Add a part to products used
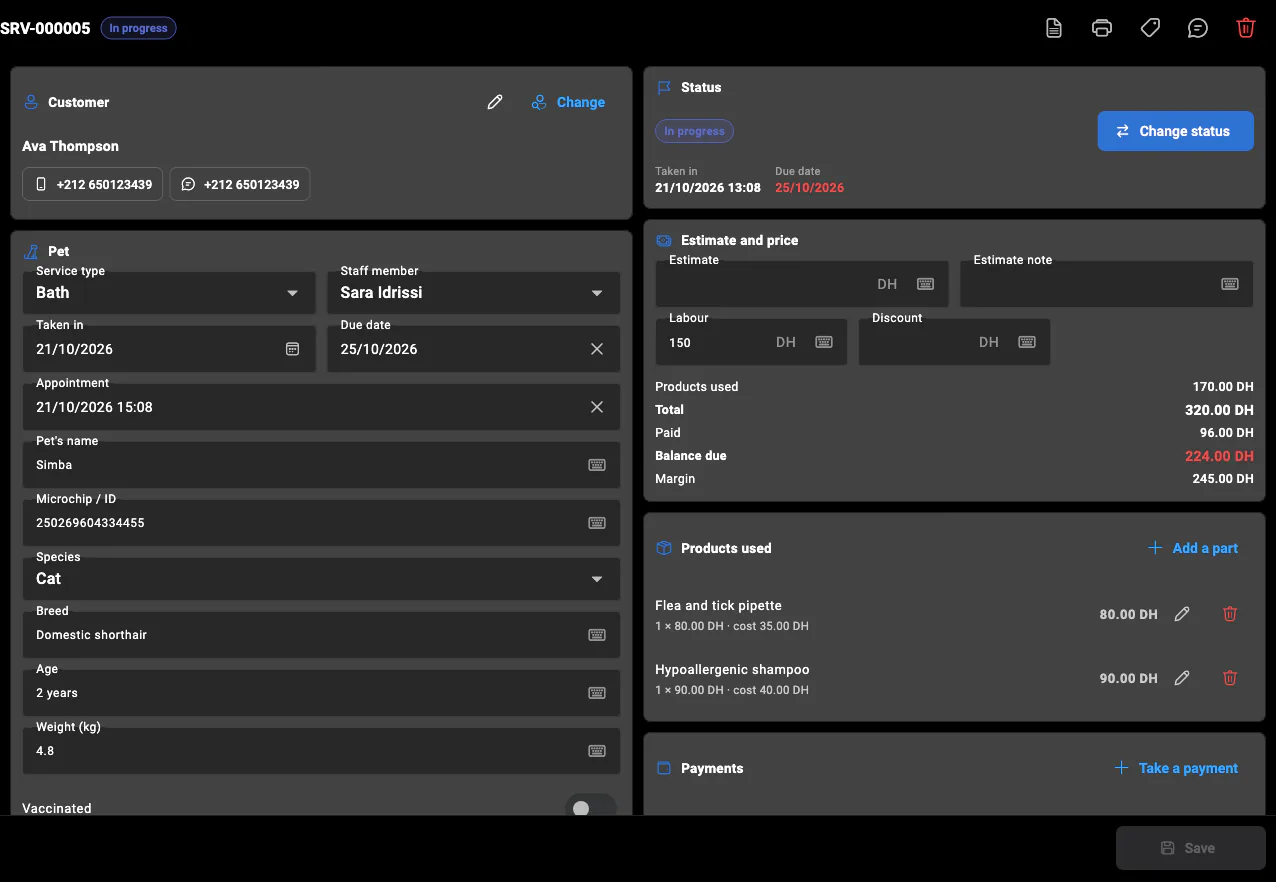 point(1193,548)
